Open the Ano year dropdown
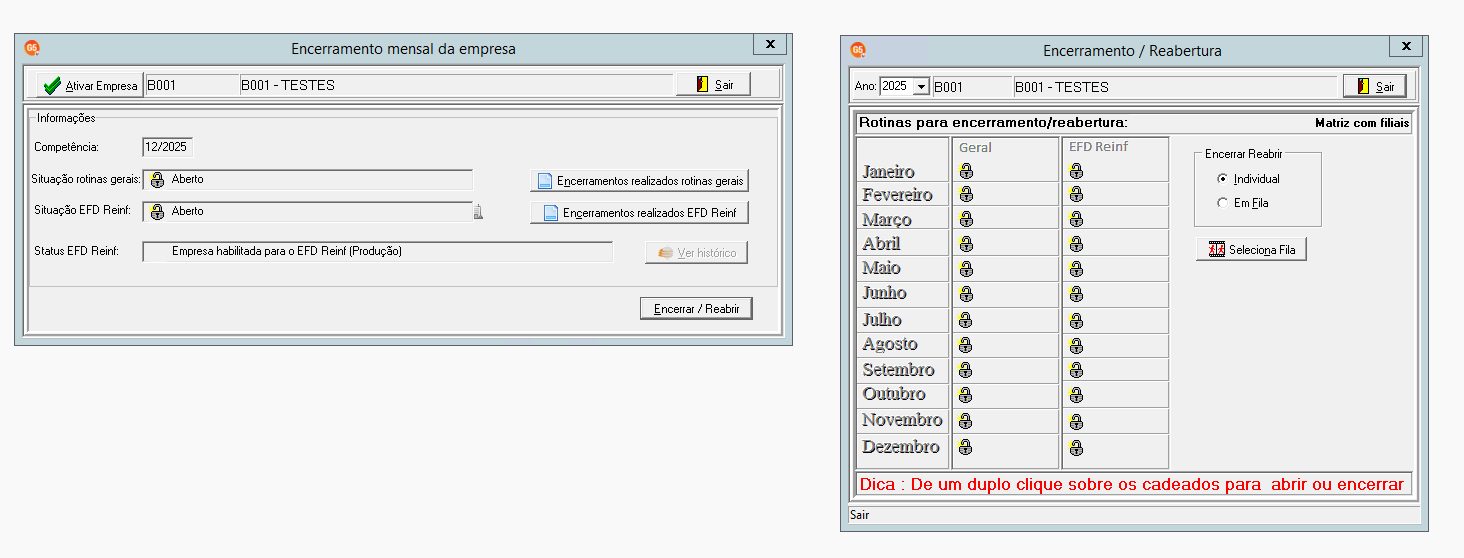1464x558 pixels. (921, 87)
